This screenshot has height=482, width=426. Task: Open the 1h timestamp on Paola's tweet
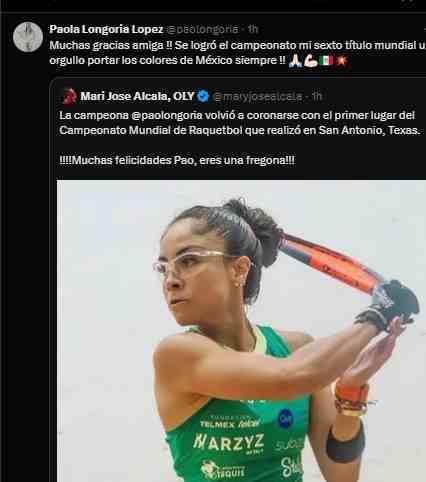coord(253,29)
